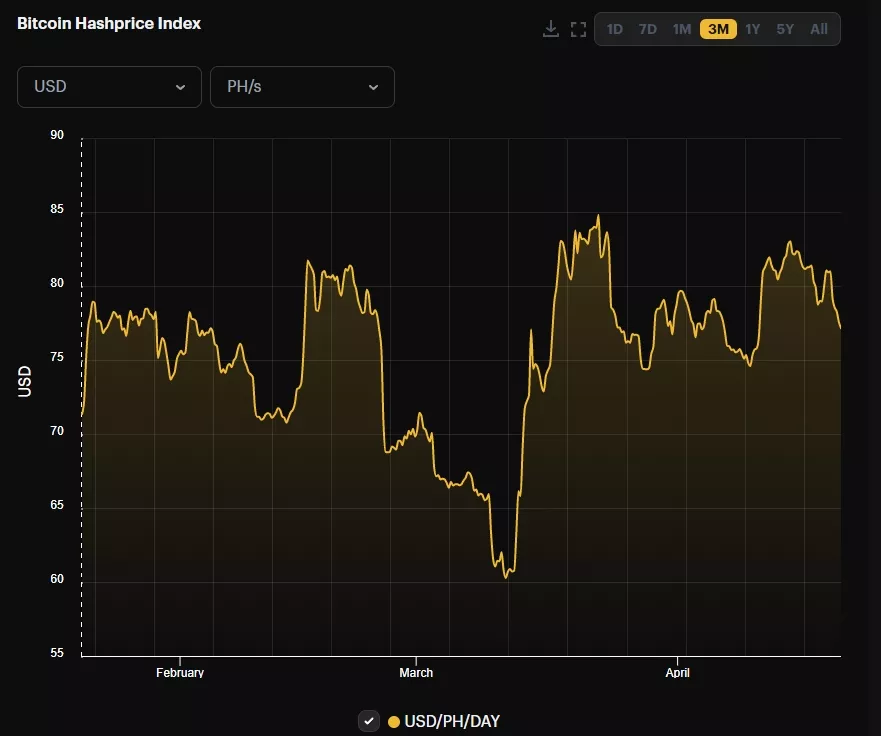Screen dimensions: 881x736
Task: Show the 1M time range
Action: point(682,29)
